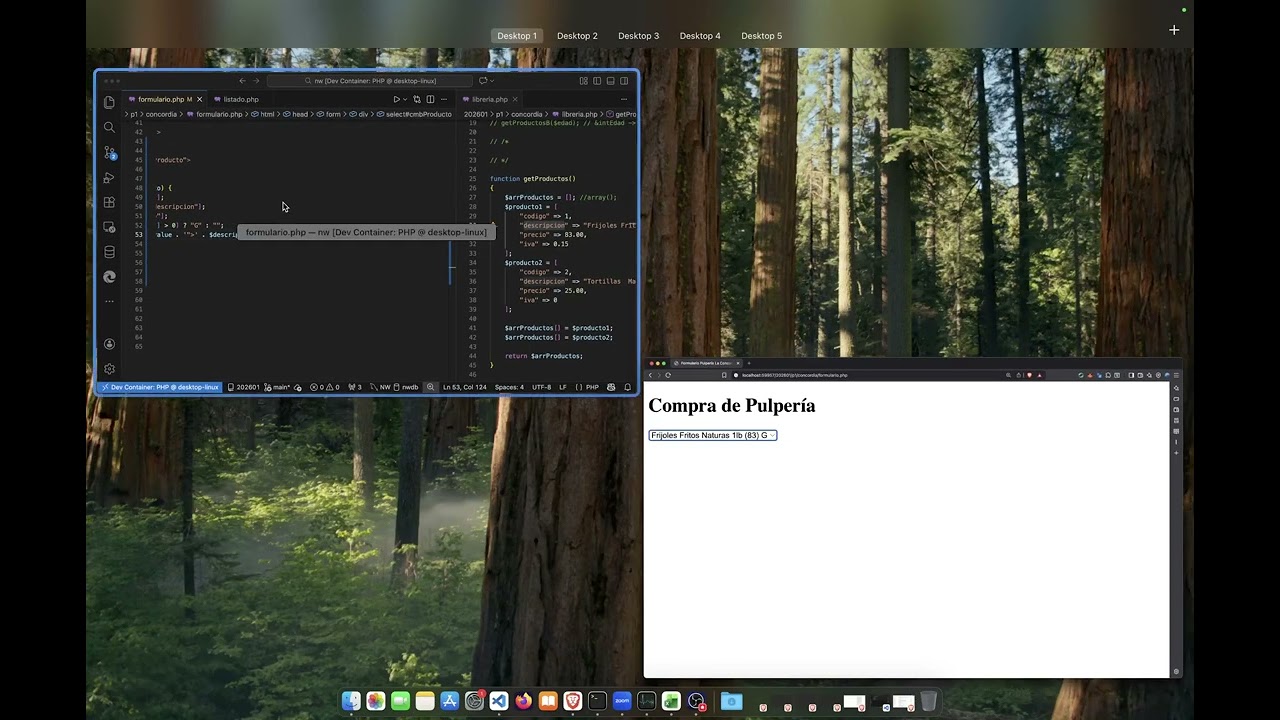The image size is (1280, 720).
Task: Open Source Control view with badge
Action: coord(109,152)
